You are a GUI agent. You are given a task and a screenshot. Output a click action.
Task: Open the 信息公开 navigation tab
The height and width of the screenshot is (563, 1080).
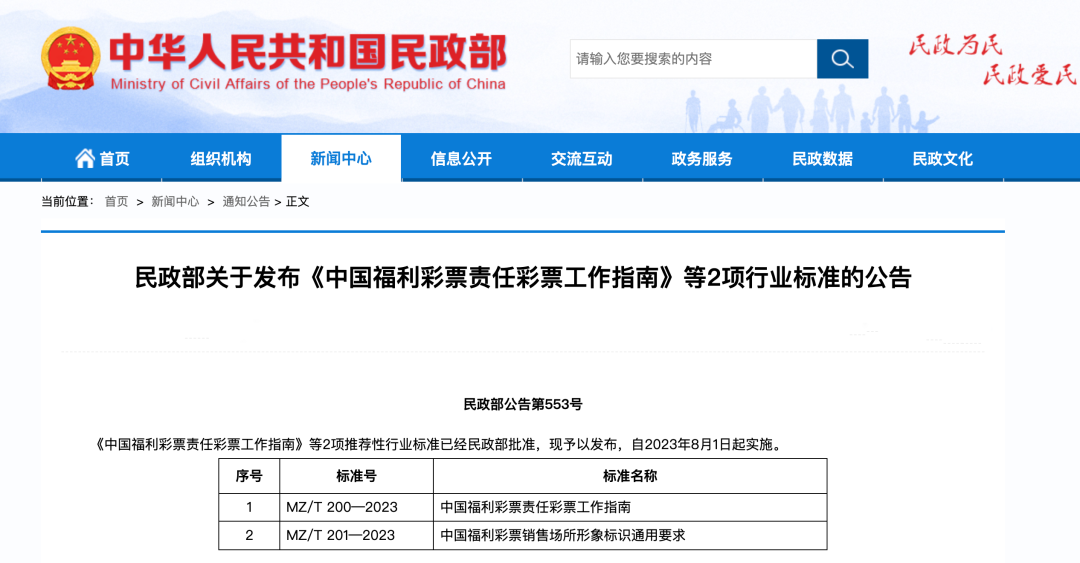tap(461, 158)
